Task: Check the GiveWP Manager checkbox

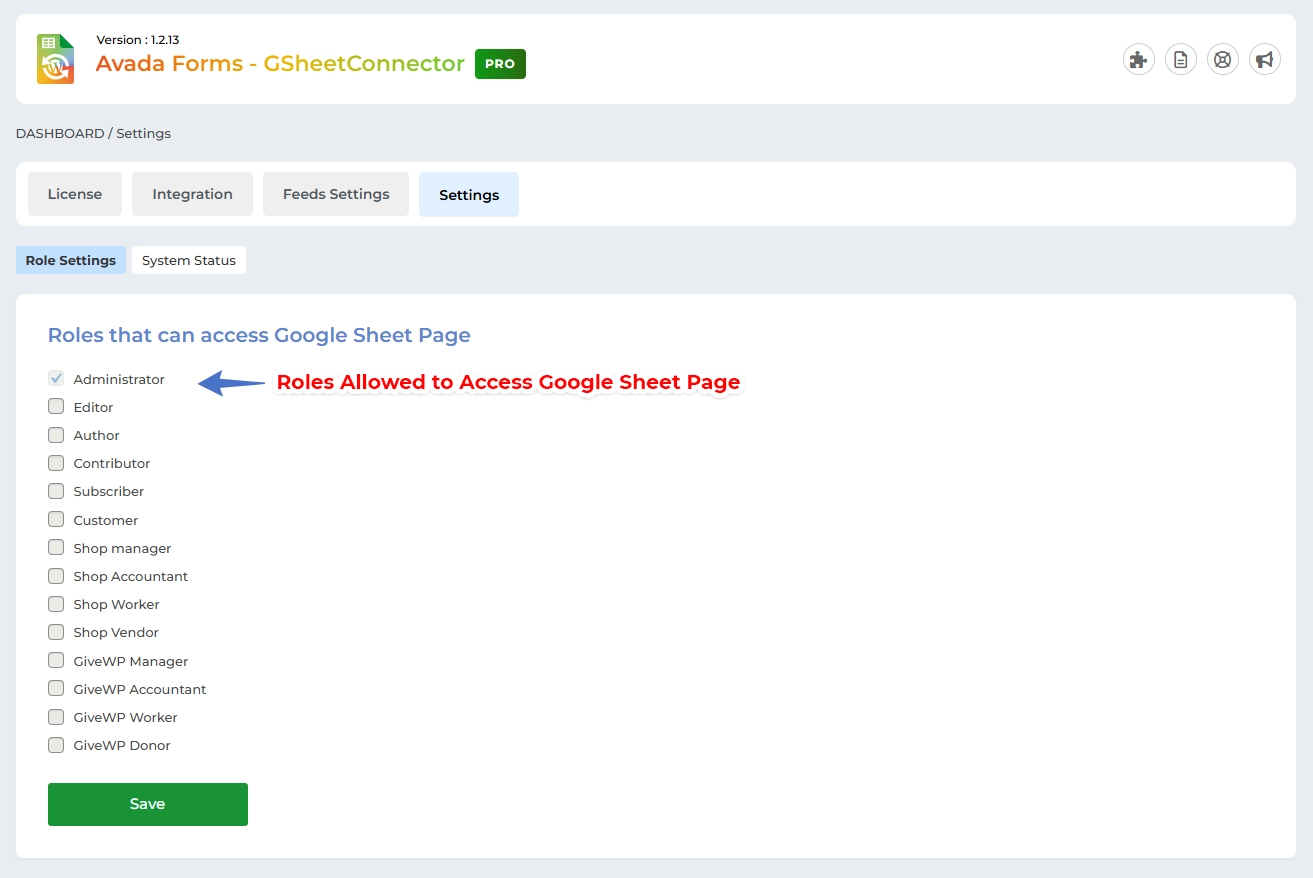Action: (x=56, y=661)
